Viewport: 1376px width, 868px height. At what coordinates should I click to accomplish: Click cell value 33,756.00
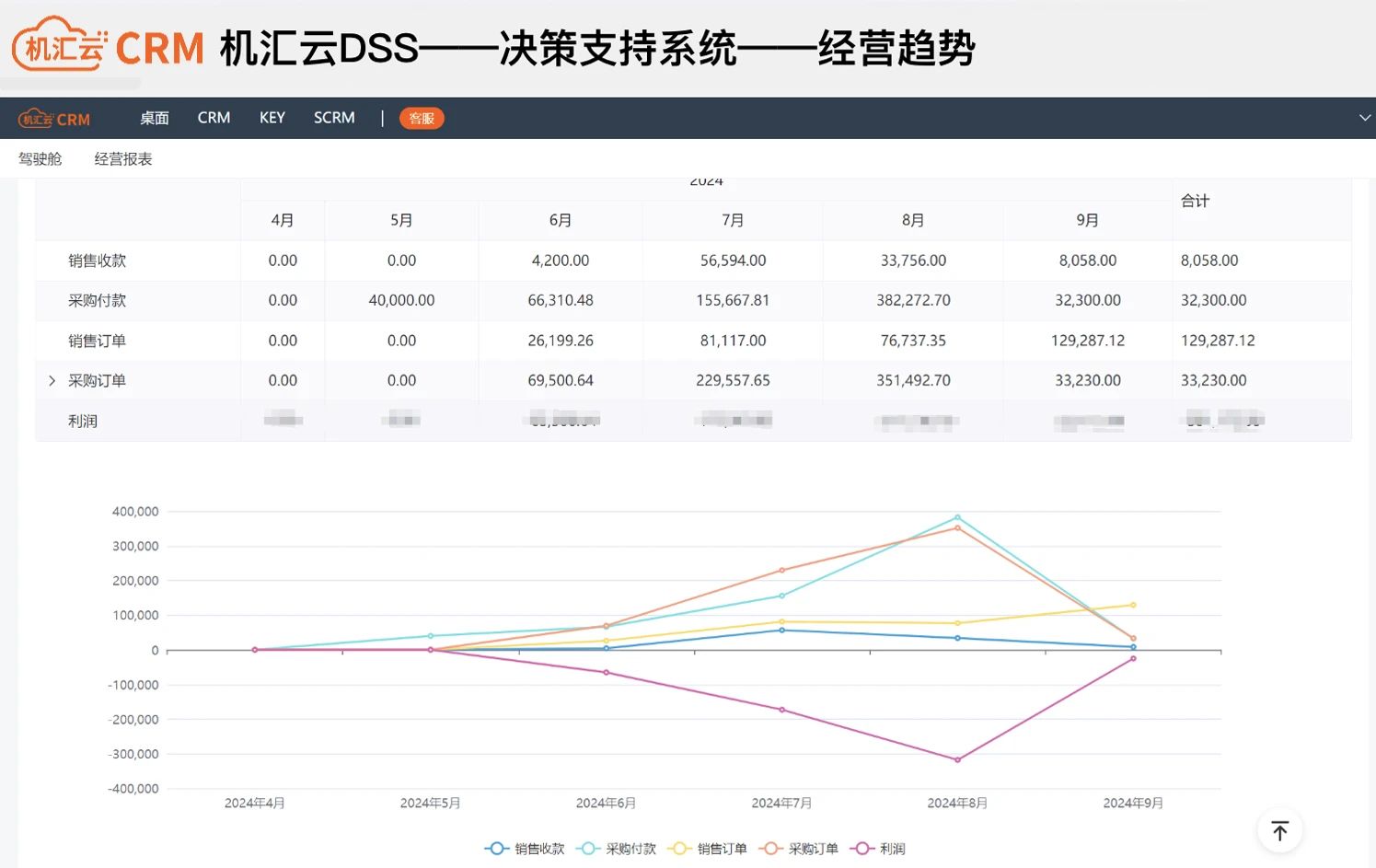click(x=913, y=260)
